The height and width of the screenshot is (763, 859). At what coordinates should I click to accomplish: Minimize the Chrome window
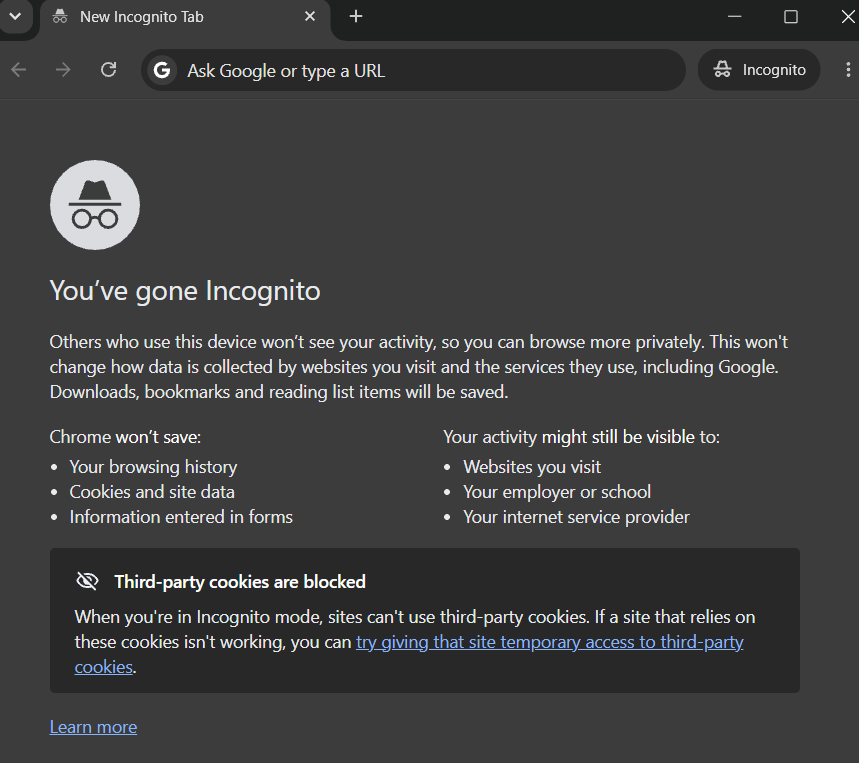coord(735,16)
